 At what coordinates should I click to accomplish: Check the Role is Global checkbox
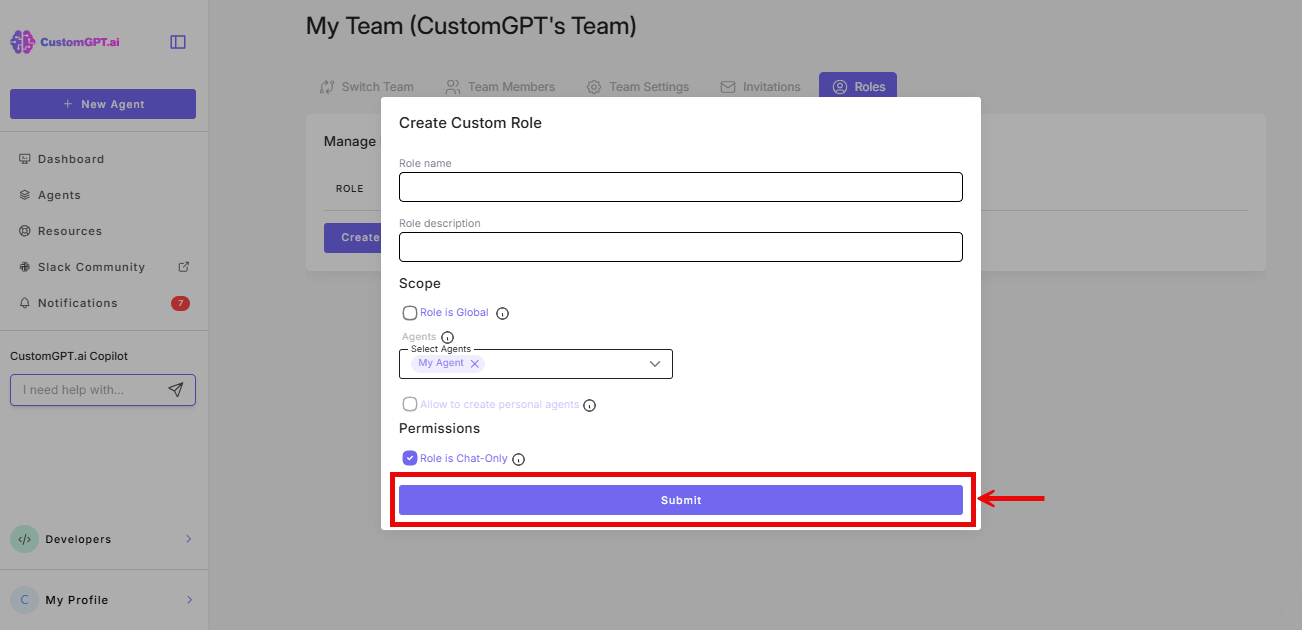(x=410, y=312)
